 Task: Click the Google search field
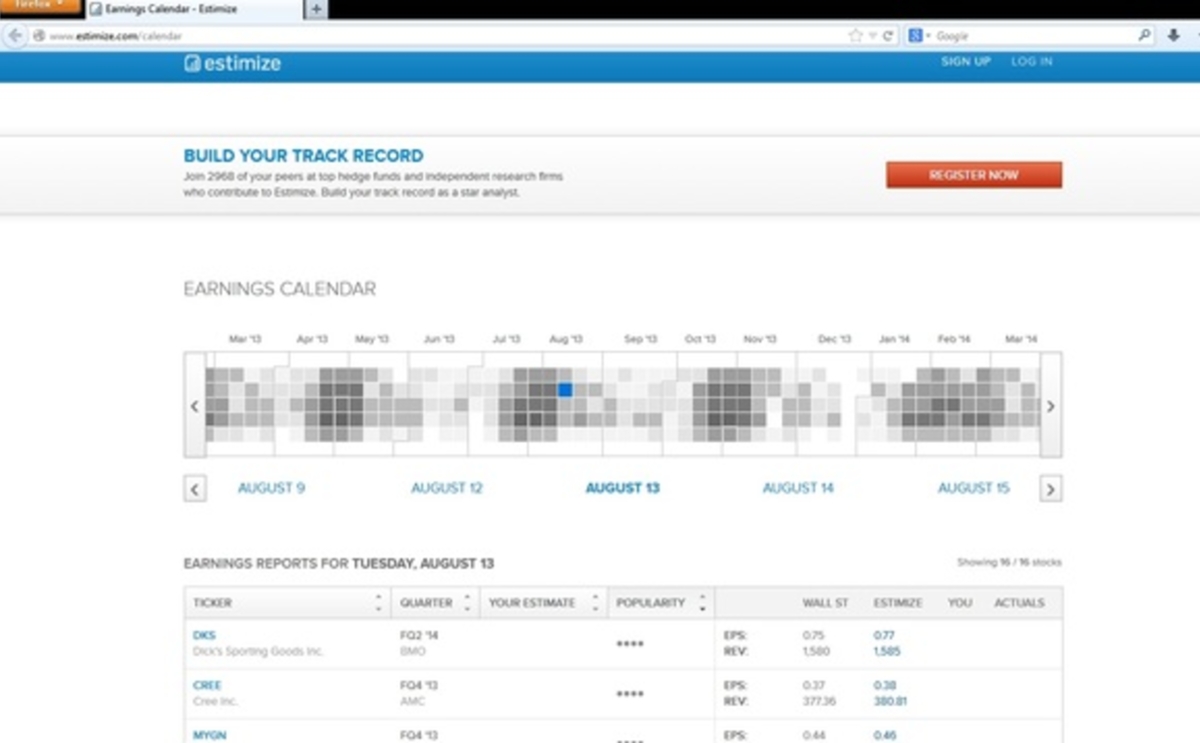click(x=1035, y=35)
